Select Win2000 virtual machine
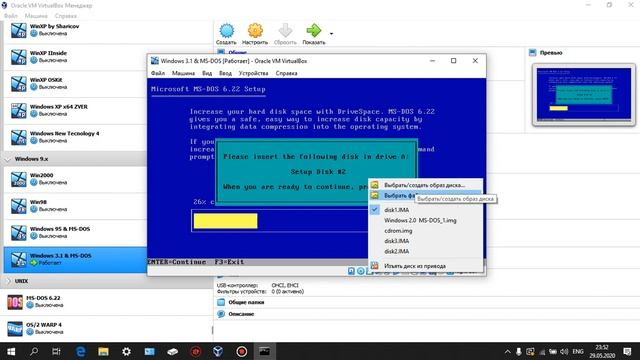The width and height of the screenshot is (640, 360). pos(76,179)
